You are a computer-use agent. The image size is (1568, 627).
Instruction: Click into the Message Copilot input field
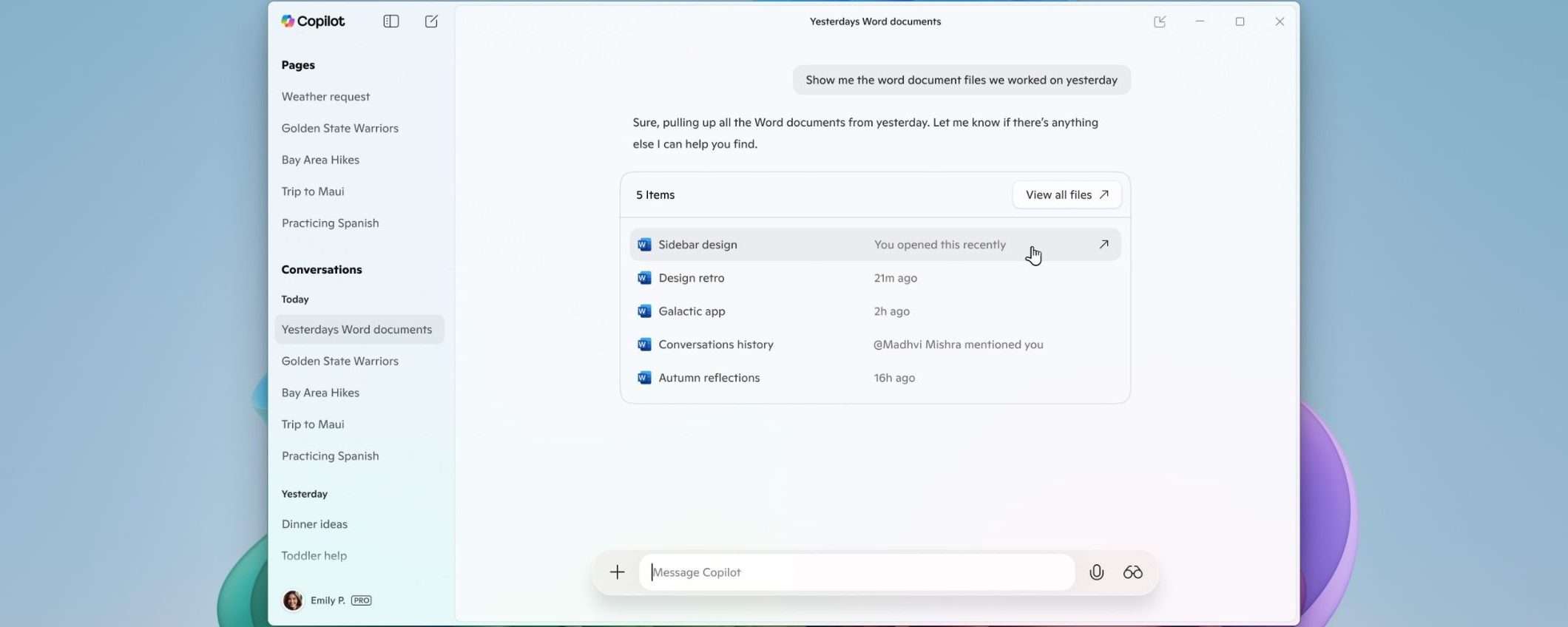856,572
